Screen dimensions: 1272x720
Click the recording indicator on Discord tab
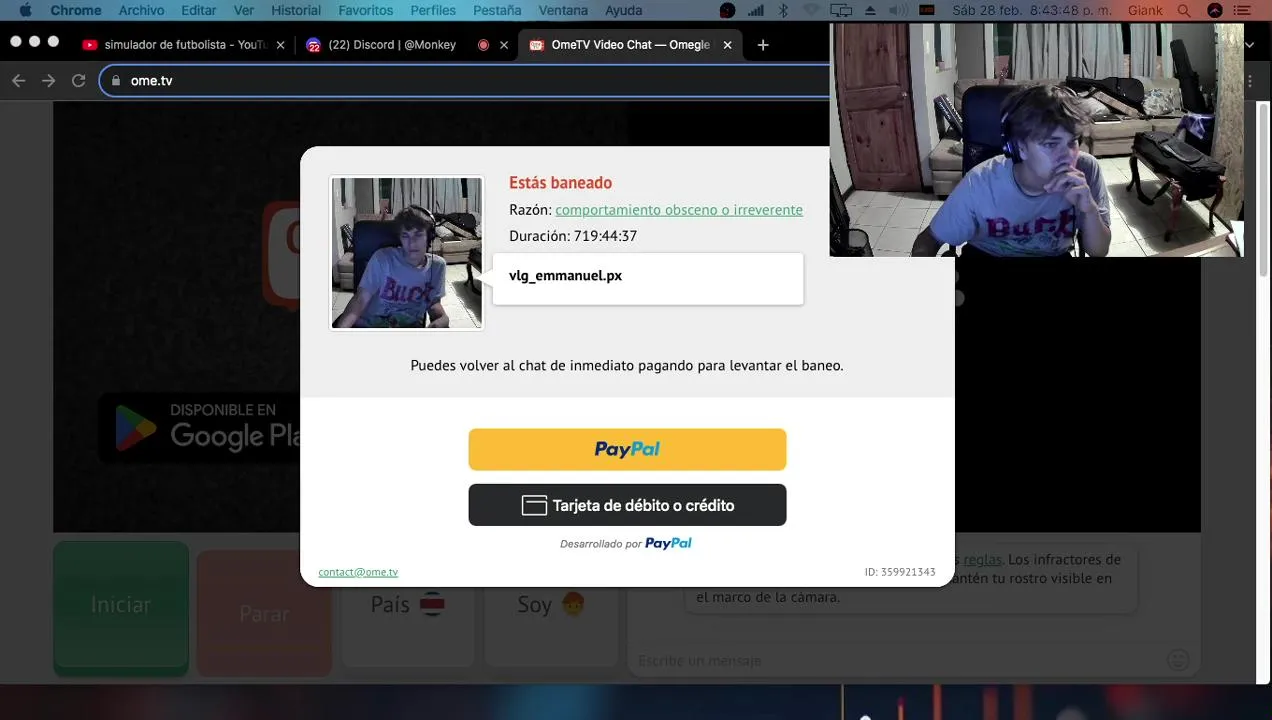pos(483,45)
